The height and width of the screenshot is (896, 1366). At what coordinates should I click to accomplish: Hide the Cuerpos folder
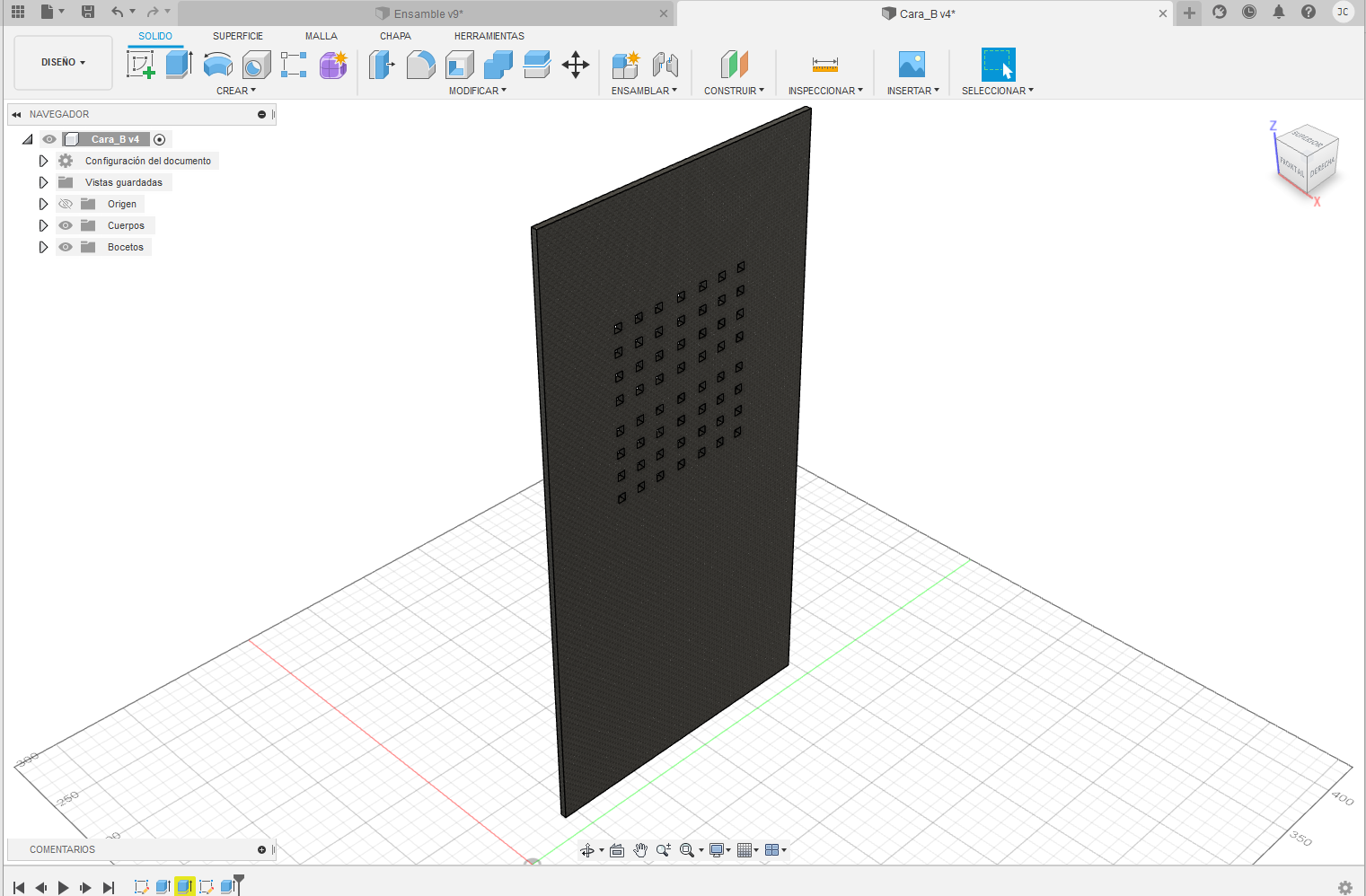[x=66, y=225]
